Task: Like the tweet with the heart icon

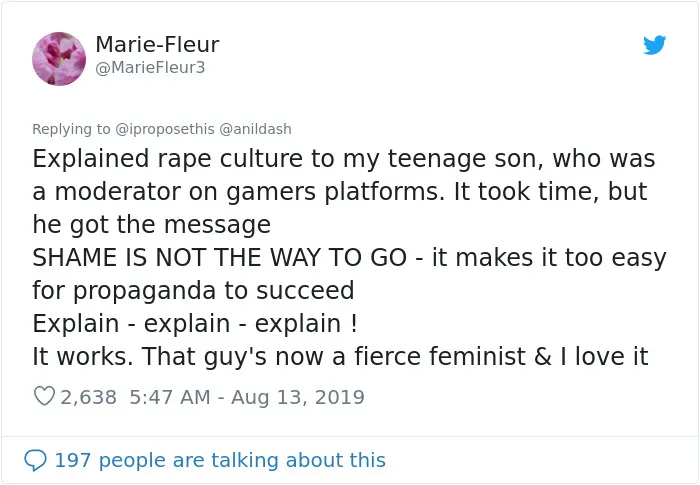Action: (44, 396)
